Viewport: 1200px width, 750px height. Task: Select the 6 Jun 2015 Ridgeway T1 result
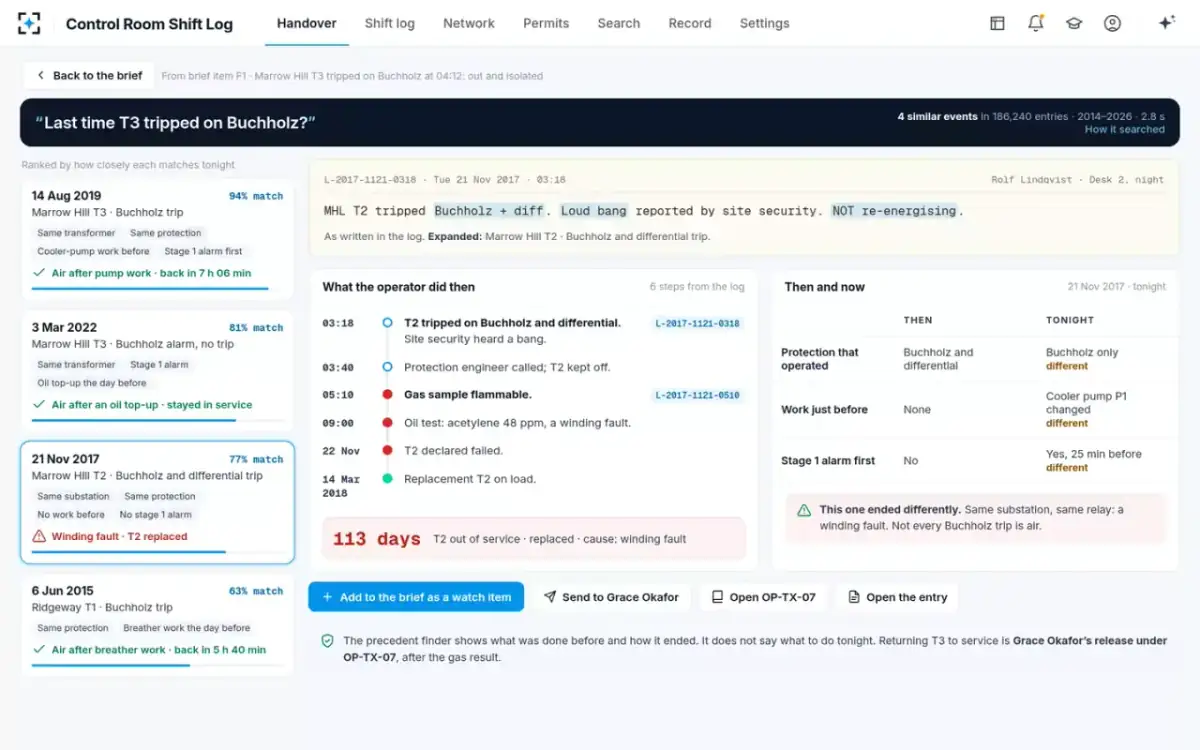point(157,627)
